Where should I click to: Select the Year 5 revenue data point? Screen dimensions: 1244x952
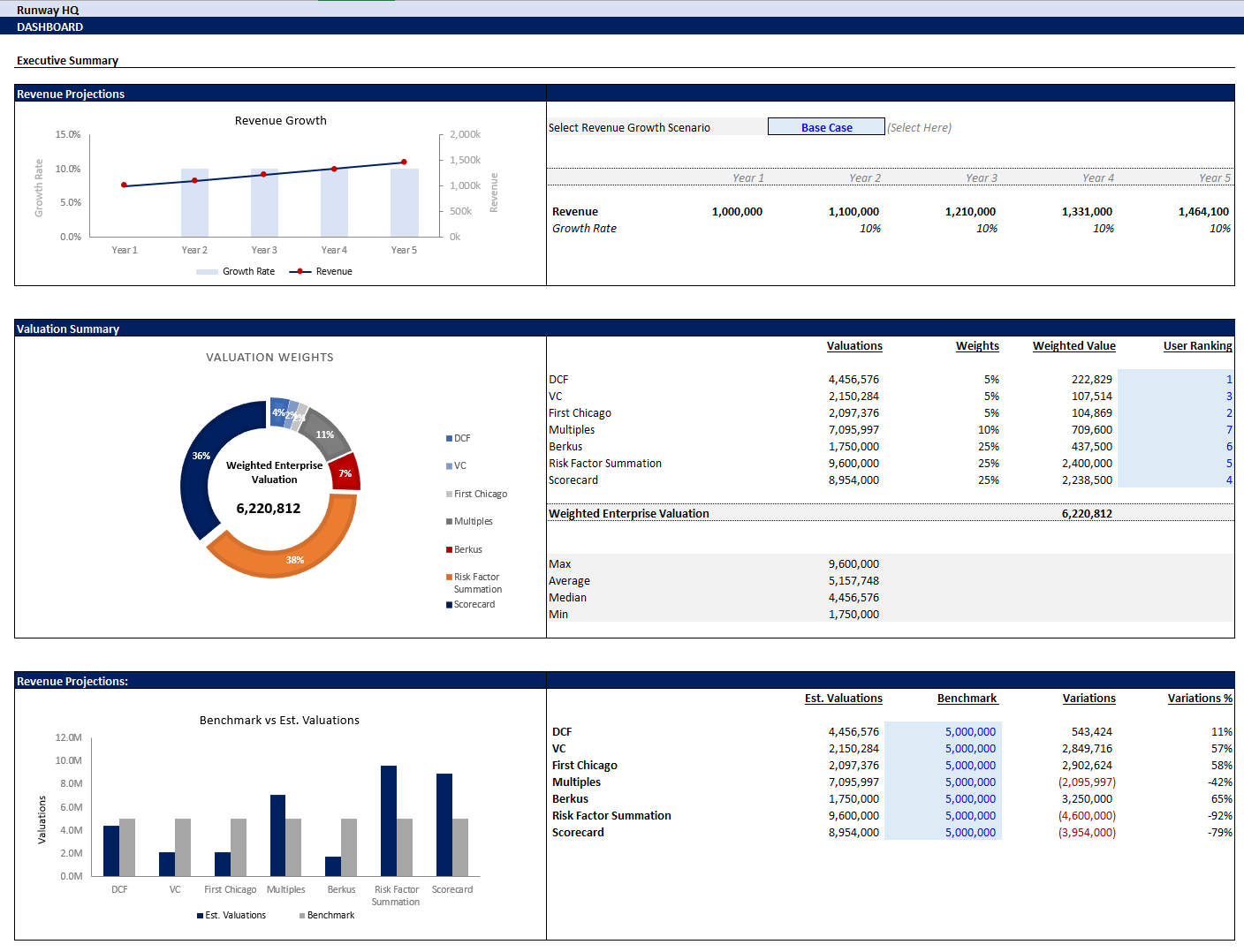pyautogui.click(x=404, y=162)
